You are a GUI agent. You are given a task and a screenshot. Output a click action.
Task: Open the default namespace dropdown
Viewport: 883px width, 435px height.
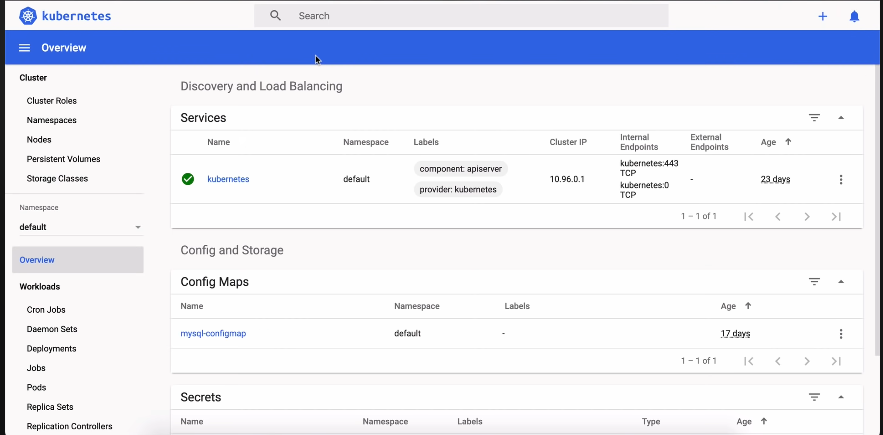pyautogui.click(x=80, y=227)
